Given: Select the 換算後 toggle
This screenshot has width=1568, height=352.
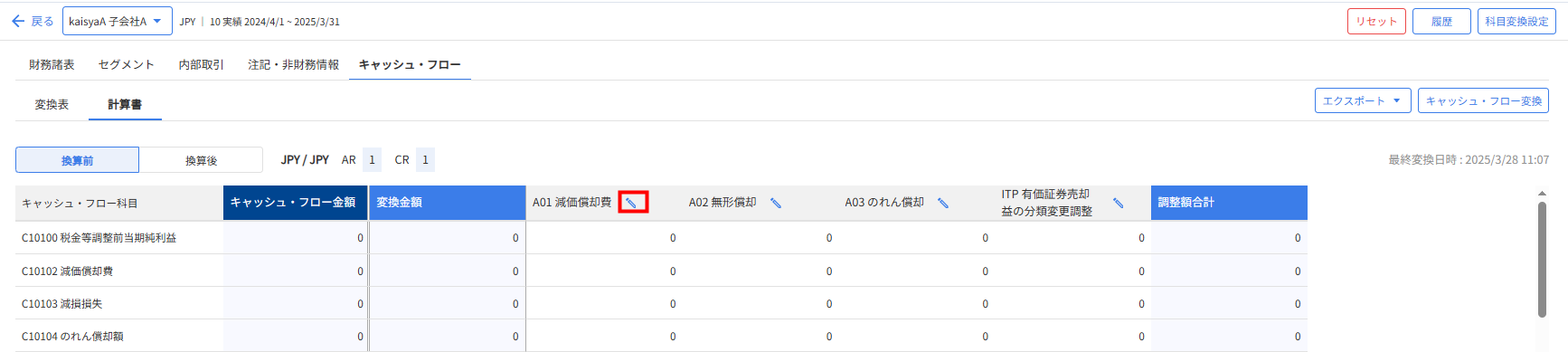Looking at the screenshot, I should coord(201,160).
